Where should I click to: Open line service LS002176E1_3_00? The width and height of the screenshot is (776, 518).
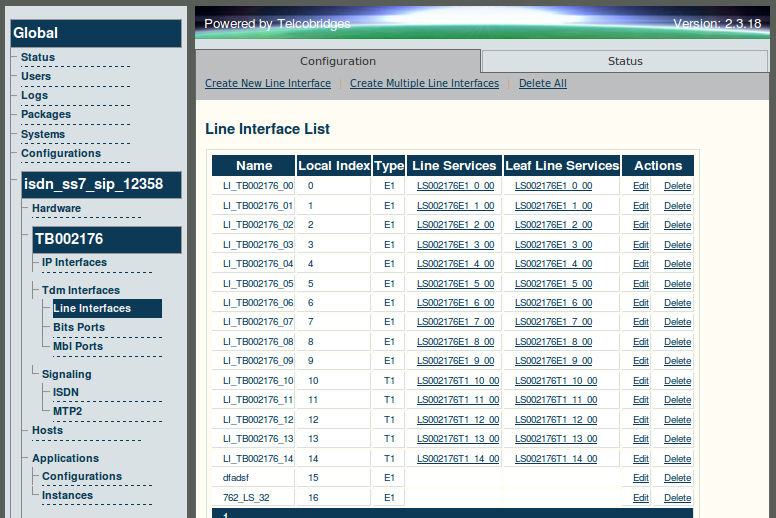coord(455,245)
